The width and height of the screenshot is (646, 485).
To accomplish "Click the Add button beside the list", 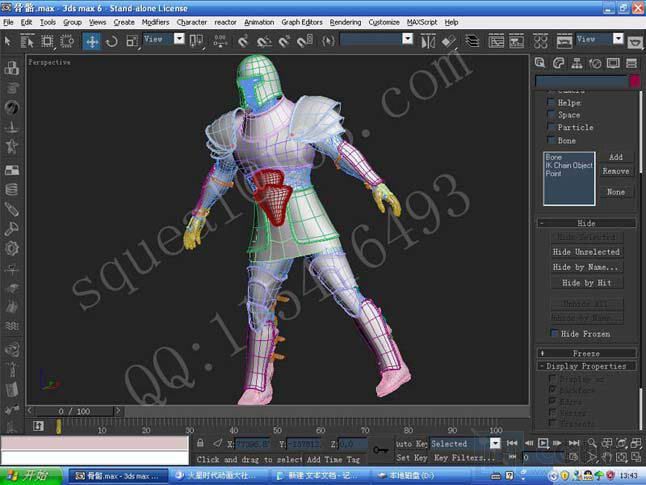I will coord(616,157).
